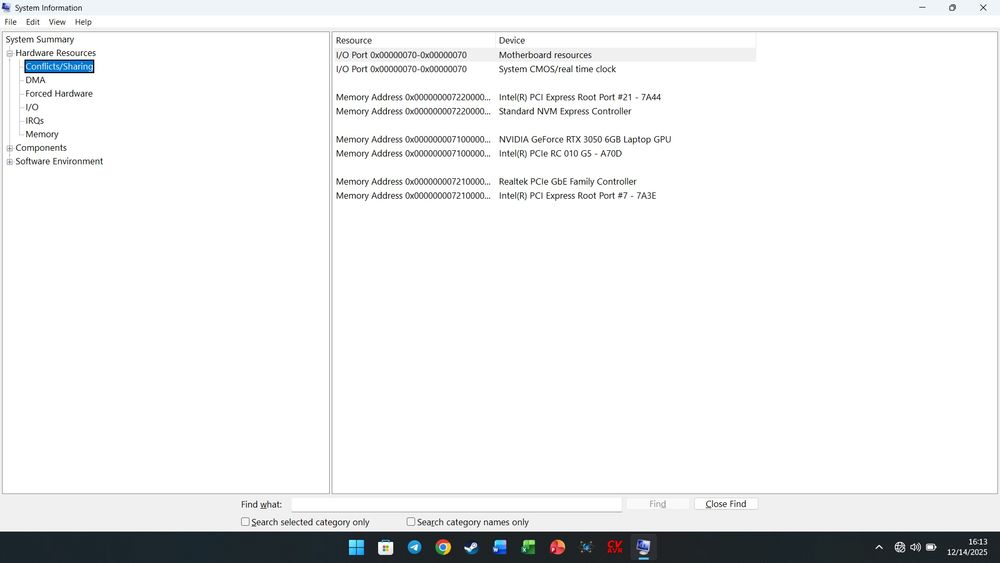Open the red CV AVR app on the taskbar
Screen dimensions: 1000x563
tap(615, 547)
